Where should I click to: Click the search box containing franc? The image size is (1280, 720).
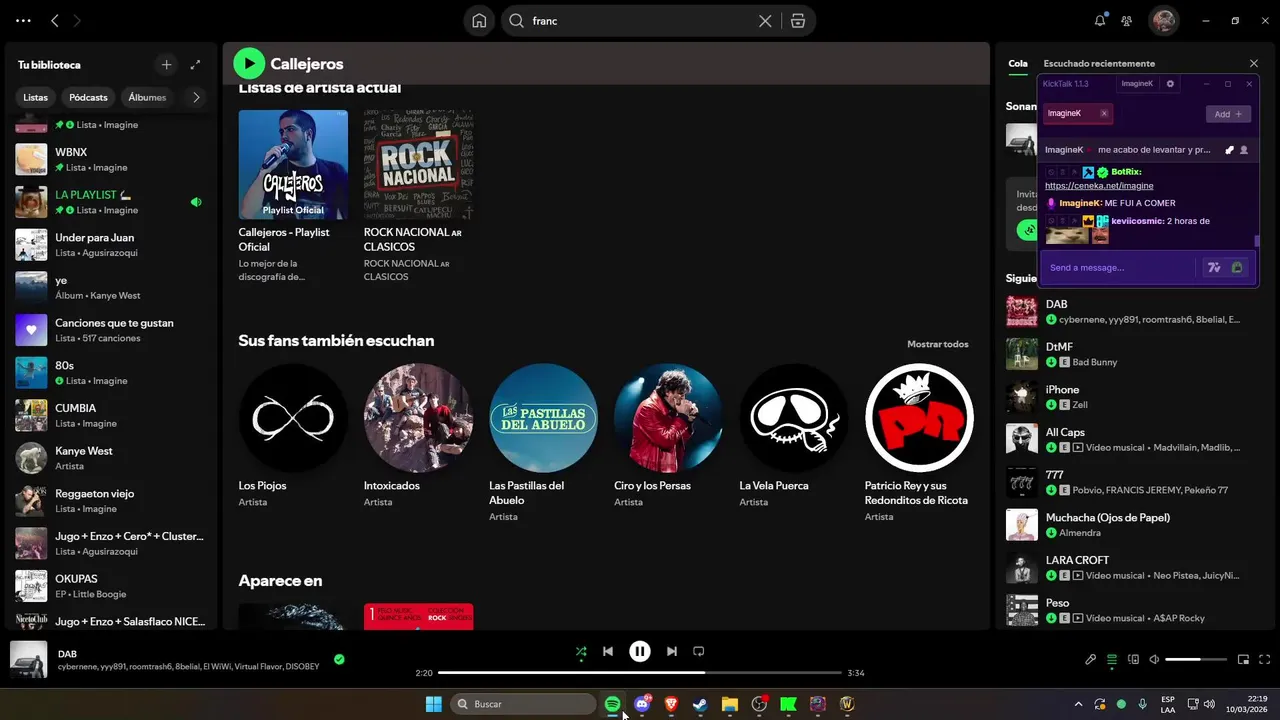[x=640, y=21]
